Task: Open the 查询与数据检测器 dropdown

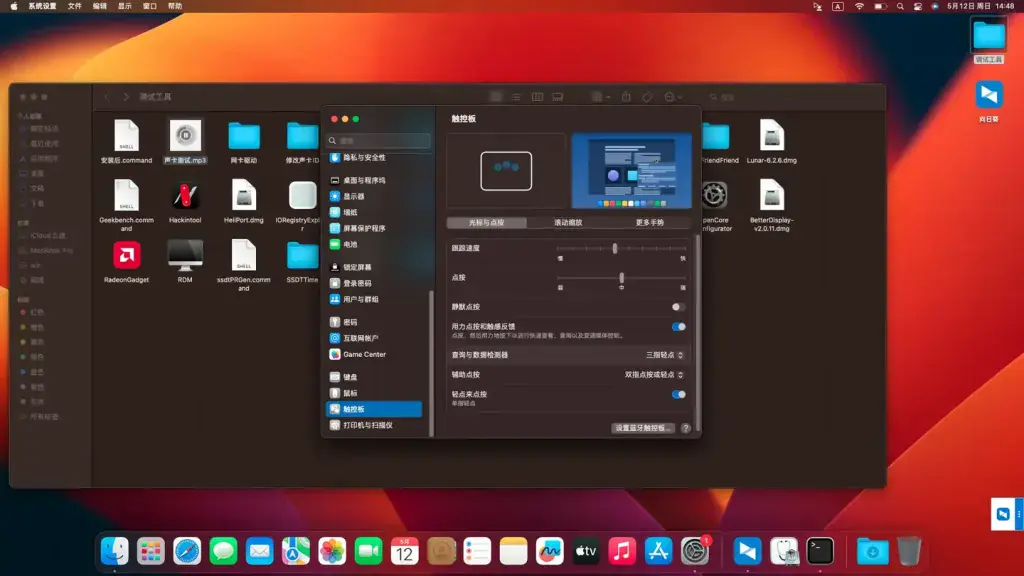Action: coord(665,355)
